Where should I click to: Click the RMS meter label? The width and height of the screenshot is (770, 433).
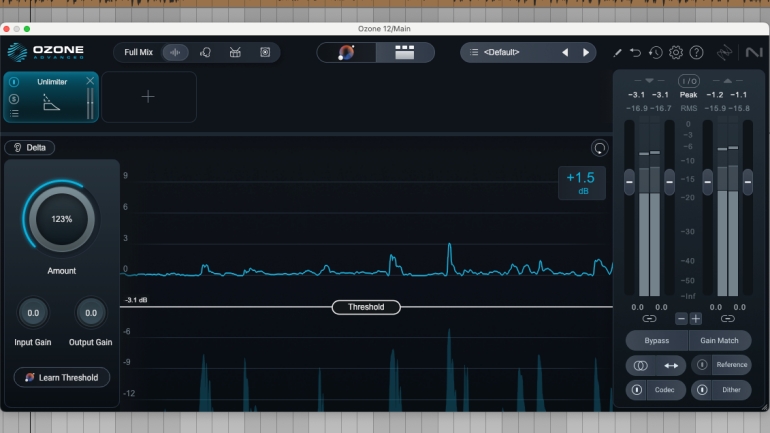pyautogui.click(x=688, y=108)
